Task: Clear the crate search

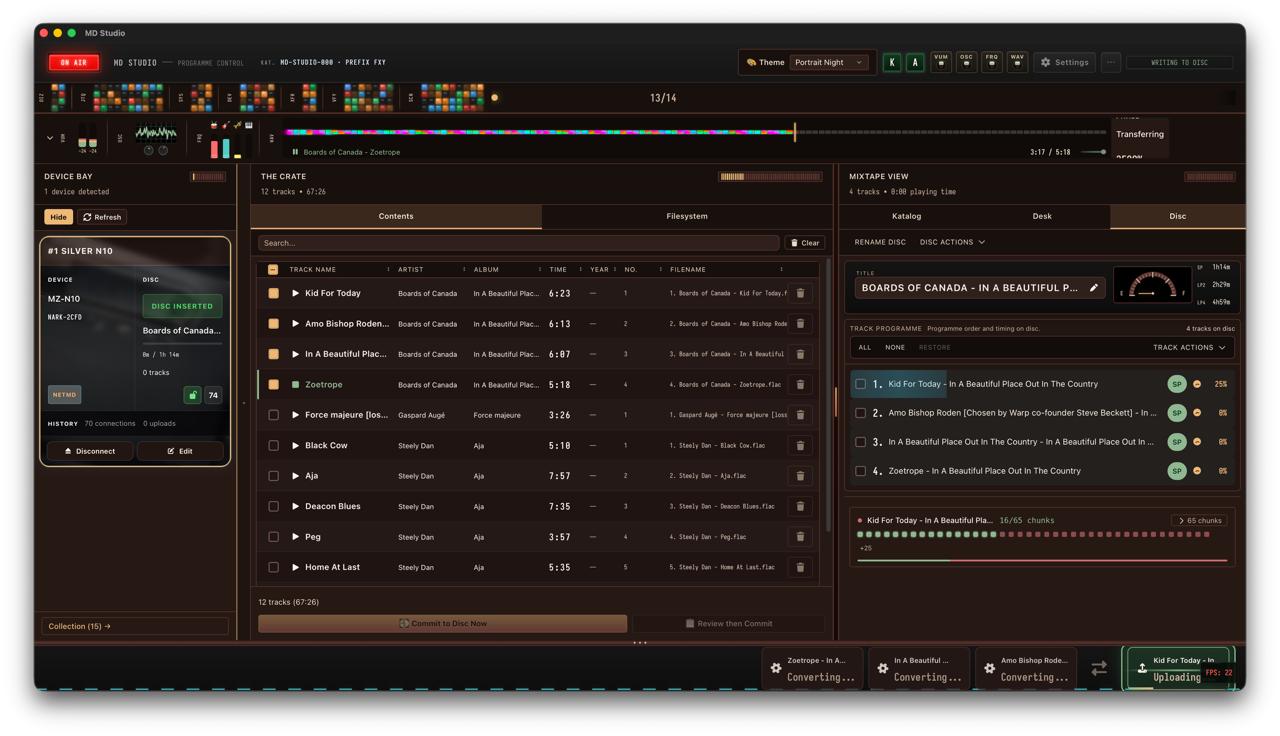Action: click(805, 243)
